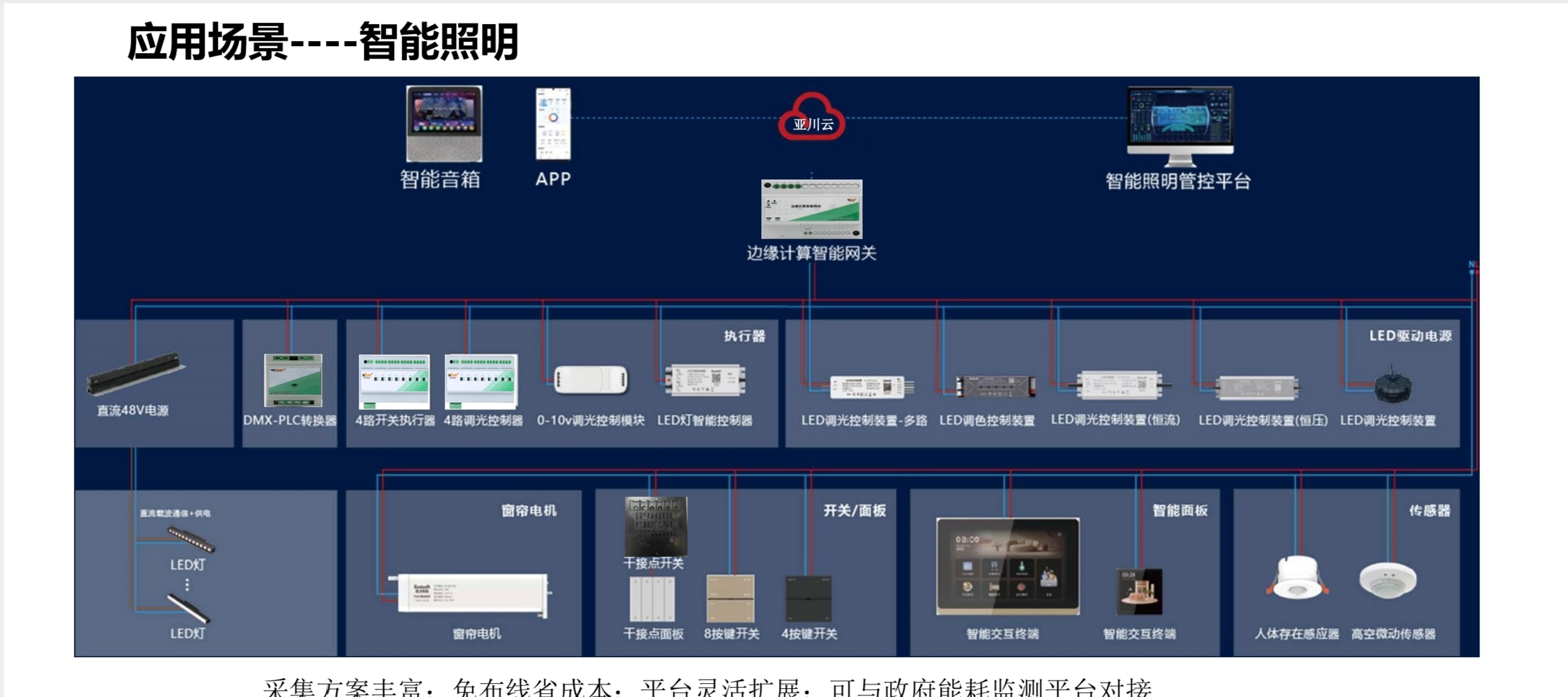Image resolution: width=1568 pixels, height=697 pixels.
Task: Click the APP smartphone icon
Action: pos(553,124)
